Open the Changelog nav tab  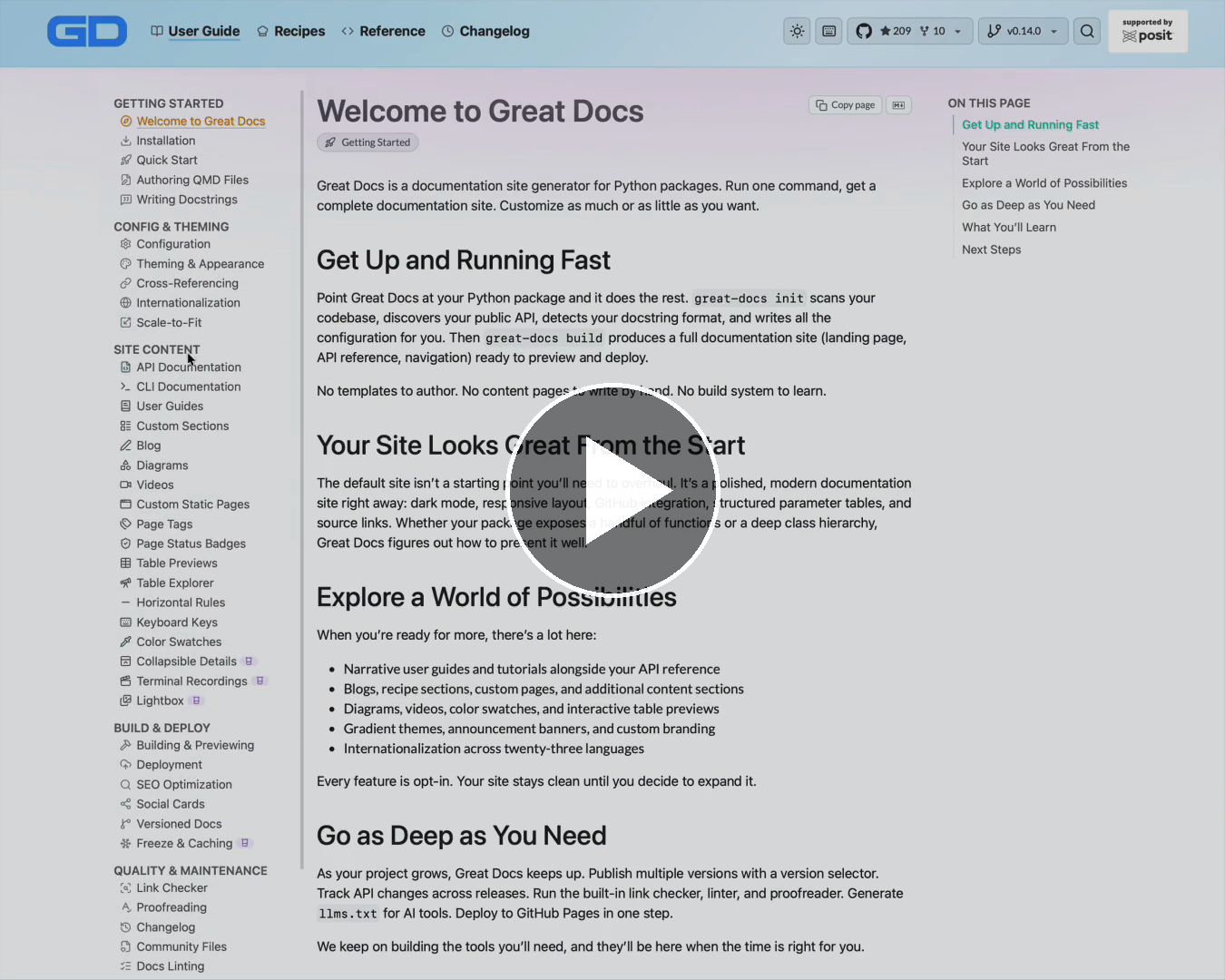(485, 31)
